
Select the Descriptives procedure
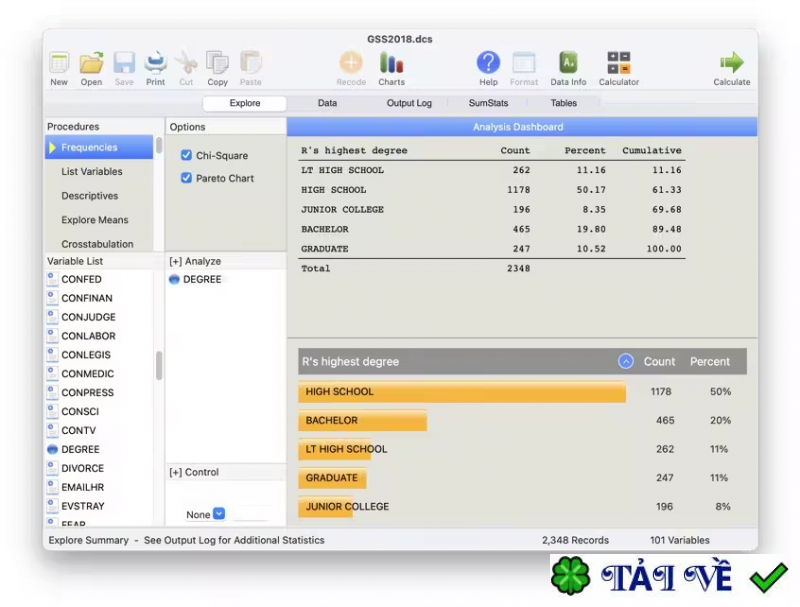(99, 196)
